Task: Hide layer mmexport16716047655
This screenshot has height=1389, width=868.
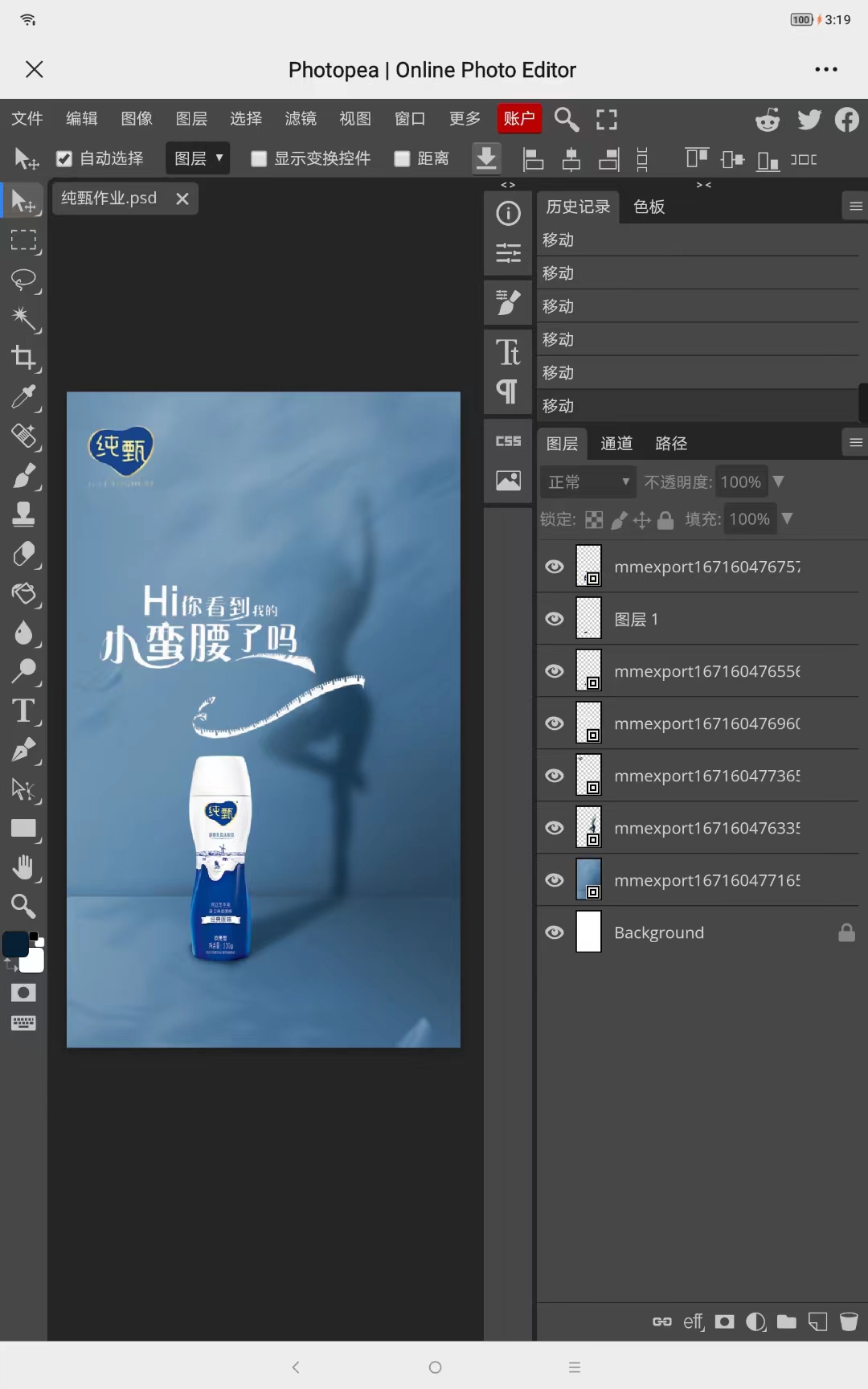Action: (555, 671)
